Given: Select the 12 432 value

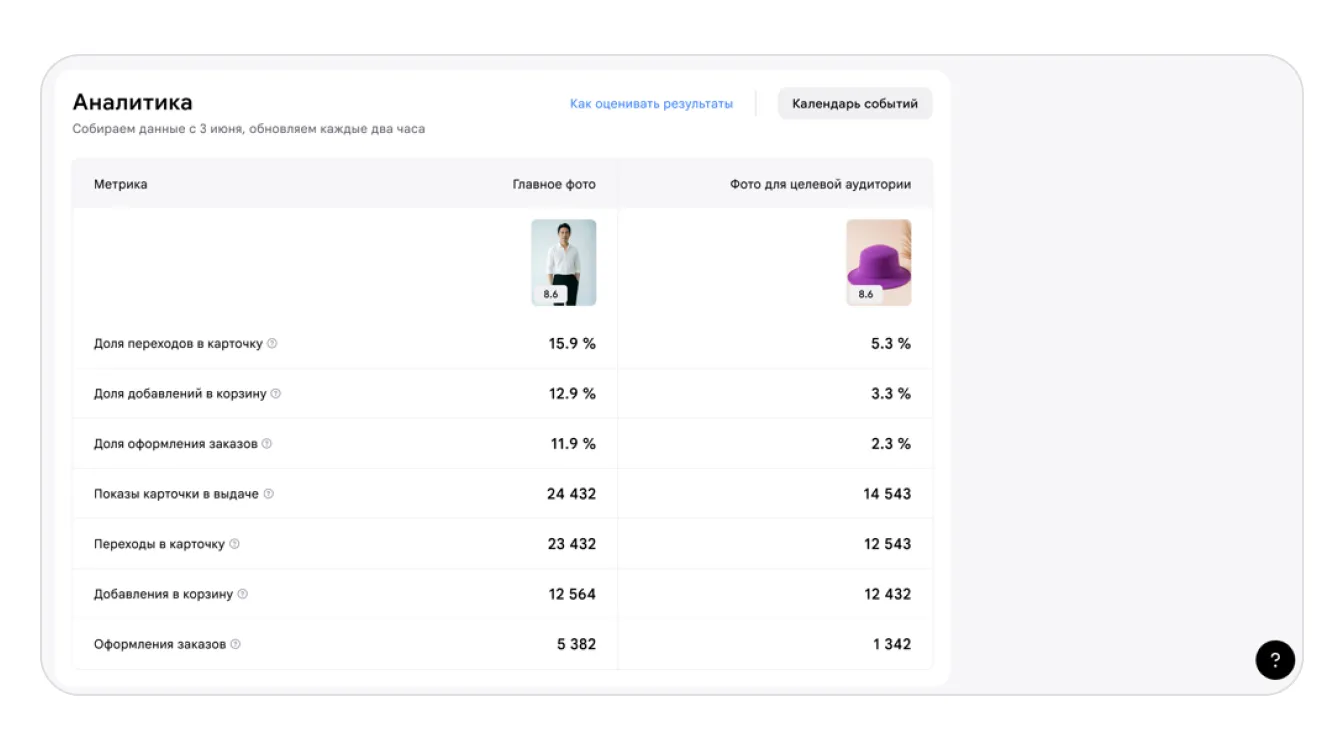Looking at the screenshot, I should point(888,594).
